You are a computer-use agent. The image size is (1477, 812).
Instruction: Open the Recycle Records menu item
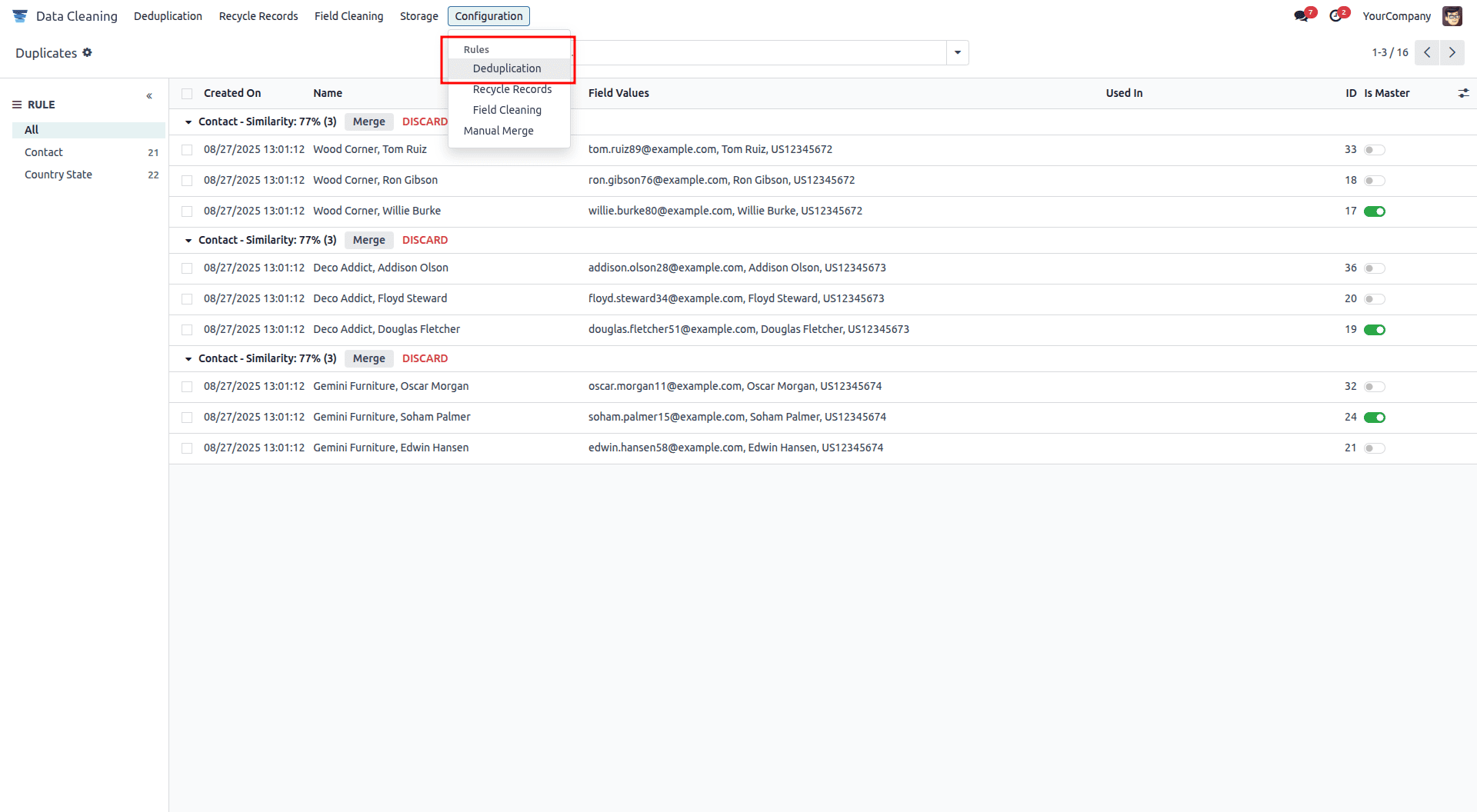pyautogui.click(x=512, y=89)
